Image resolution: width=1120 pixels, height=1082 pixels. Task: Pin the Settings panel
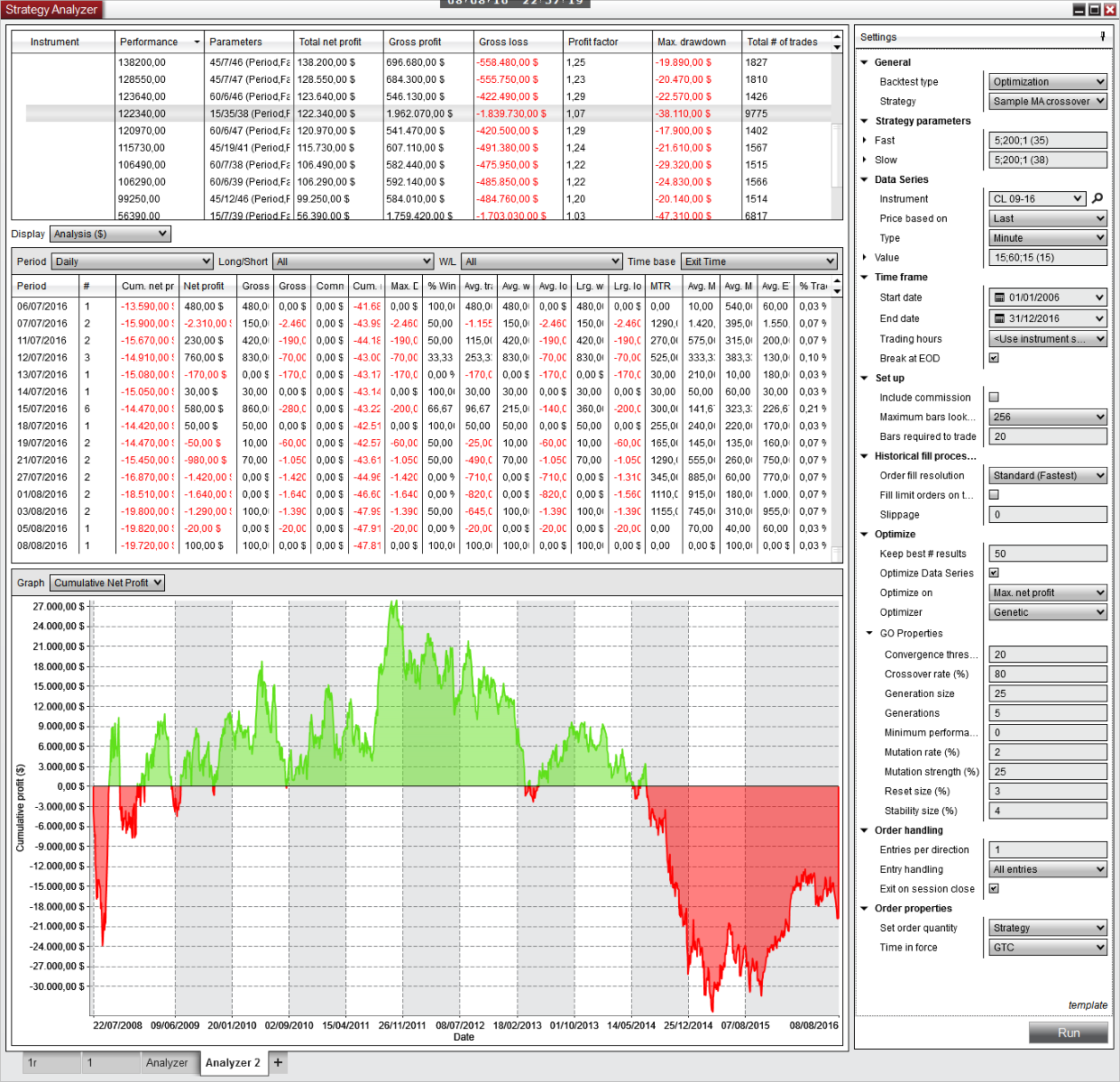[1102, 36]
